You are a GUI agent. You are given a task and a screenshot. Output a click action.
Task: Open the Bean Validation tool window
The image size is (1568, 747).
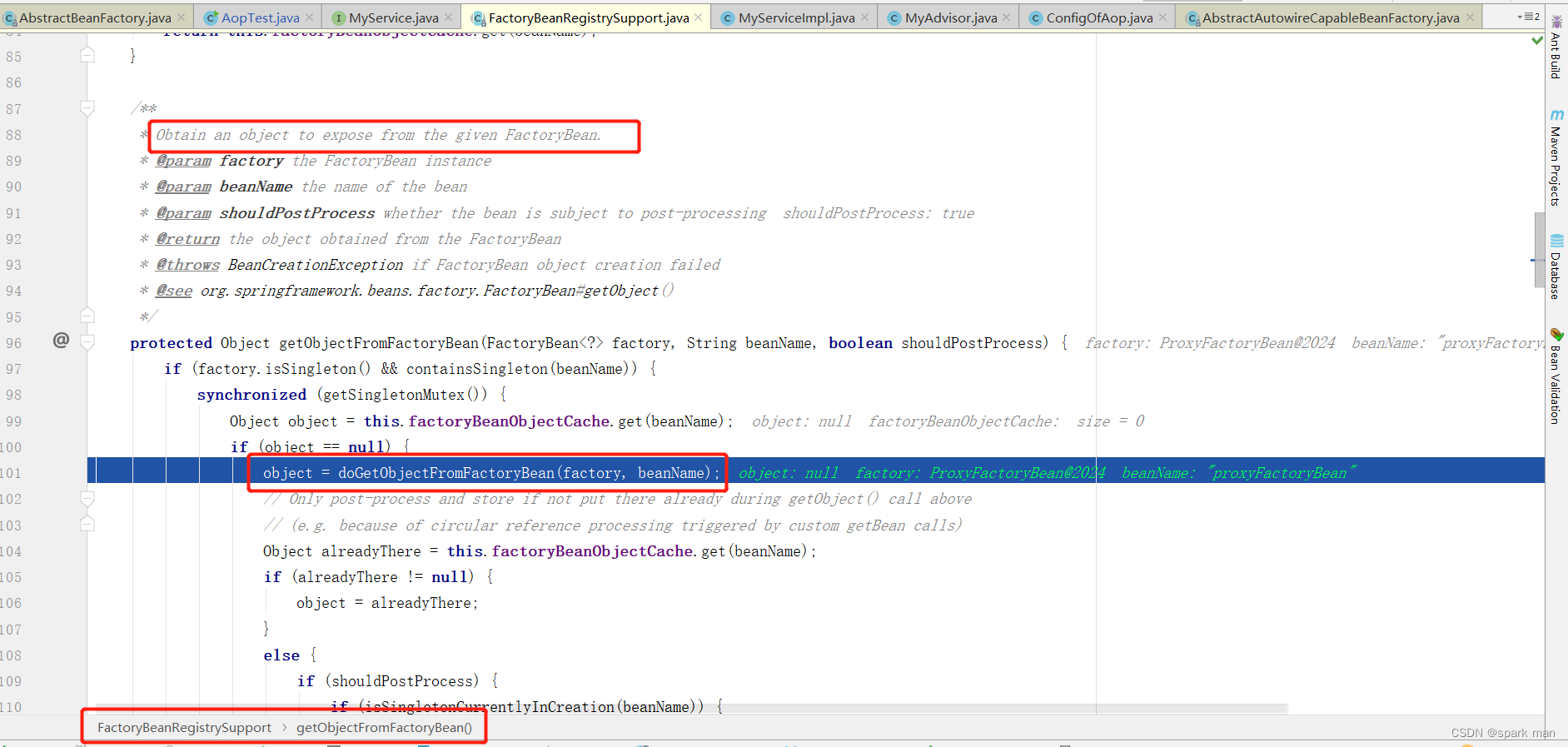pyautogui.click(x=1556, y=376)
